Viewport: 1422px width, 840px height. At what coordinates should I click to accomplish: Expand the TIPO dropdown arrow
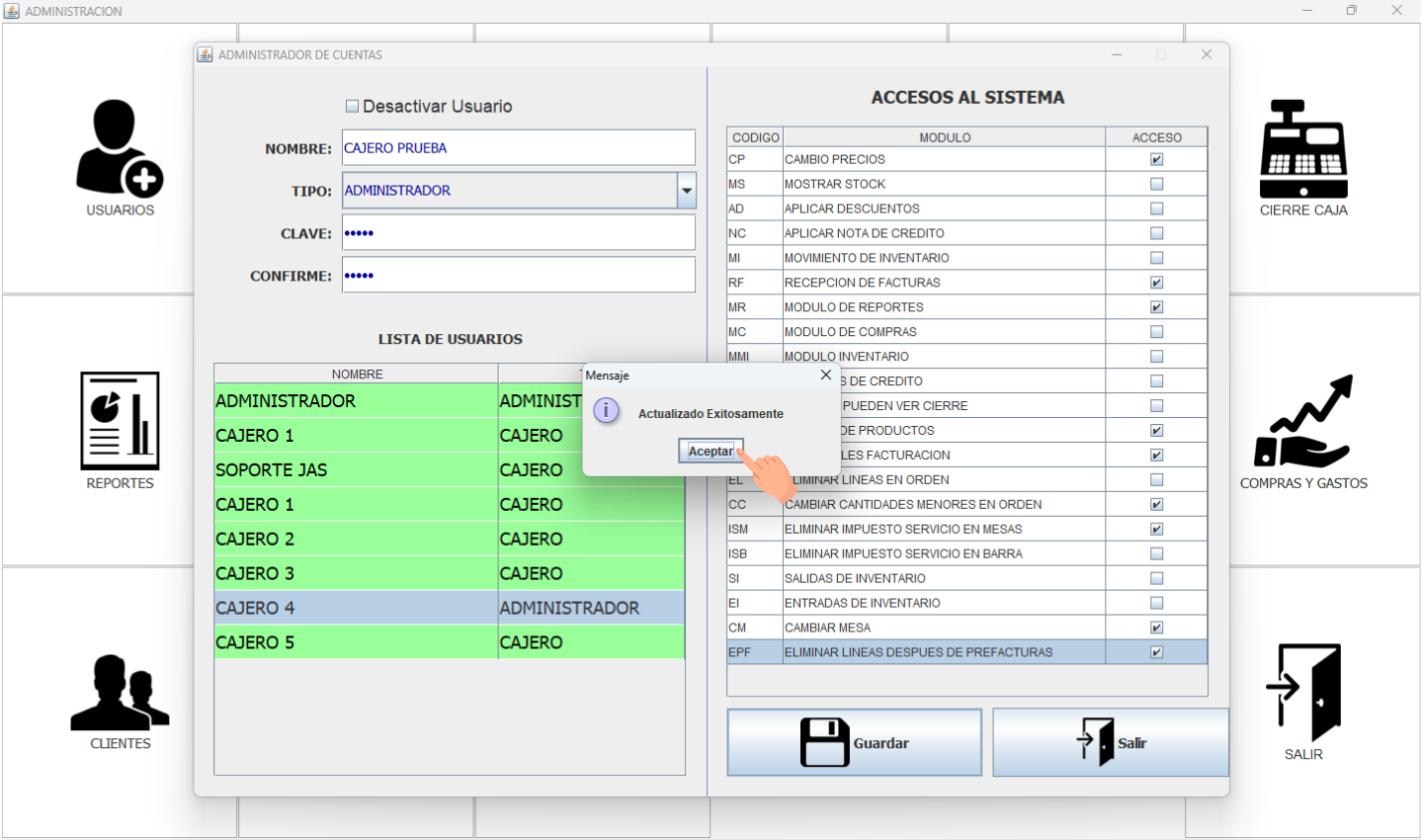[686, 191]
